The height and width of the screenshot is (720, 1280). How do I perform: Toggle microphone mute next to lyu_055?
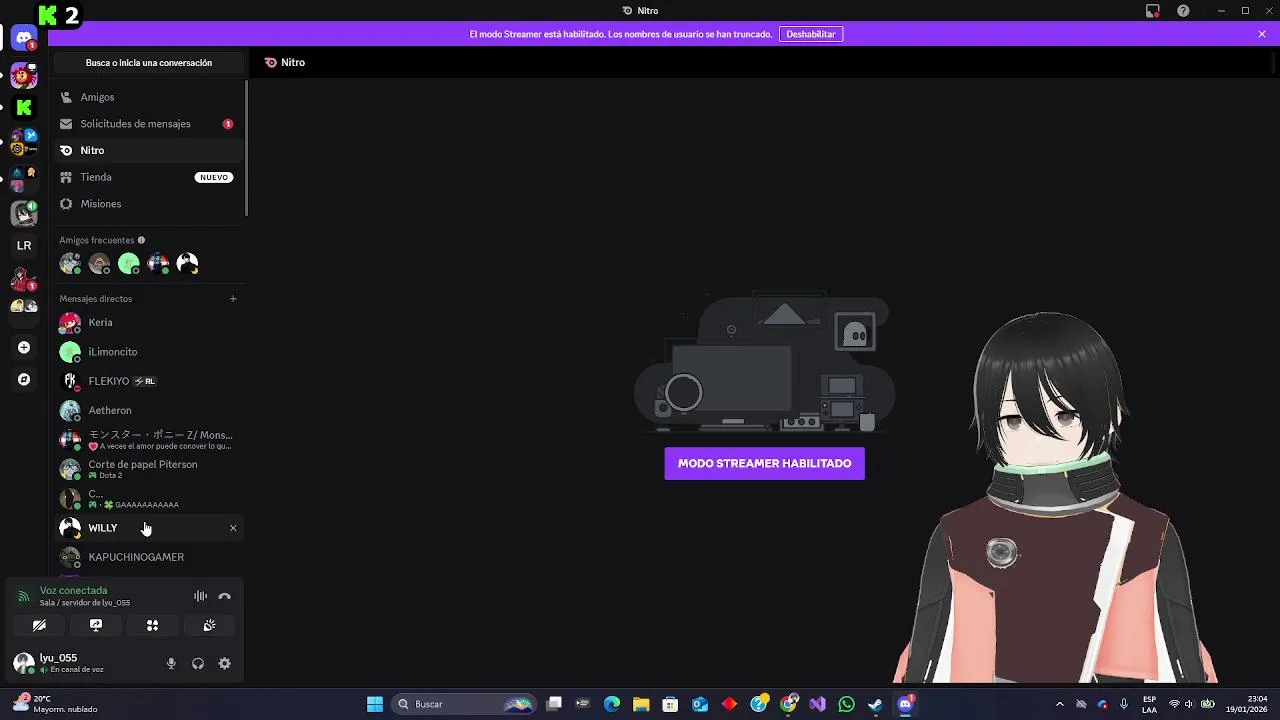[171, 663]
